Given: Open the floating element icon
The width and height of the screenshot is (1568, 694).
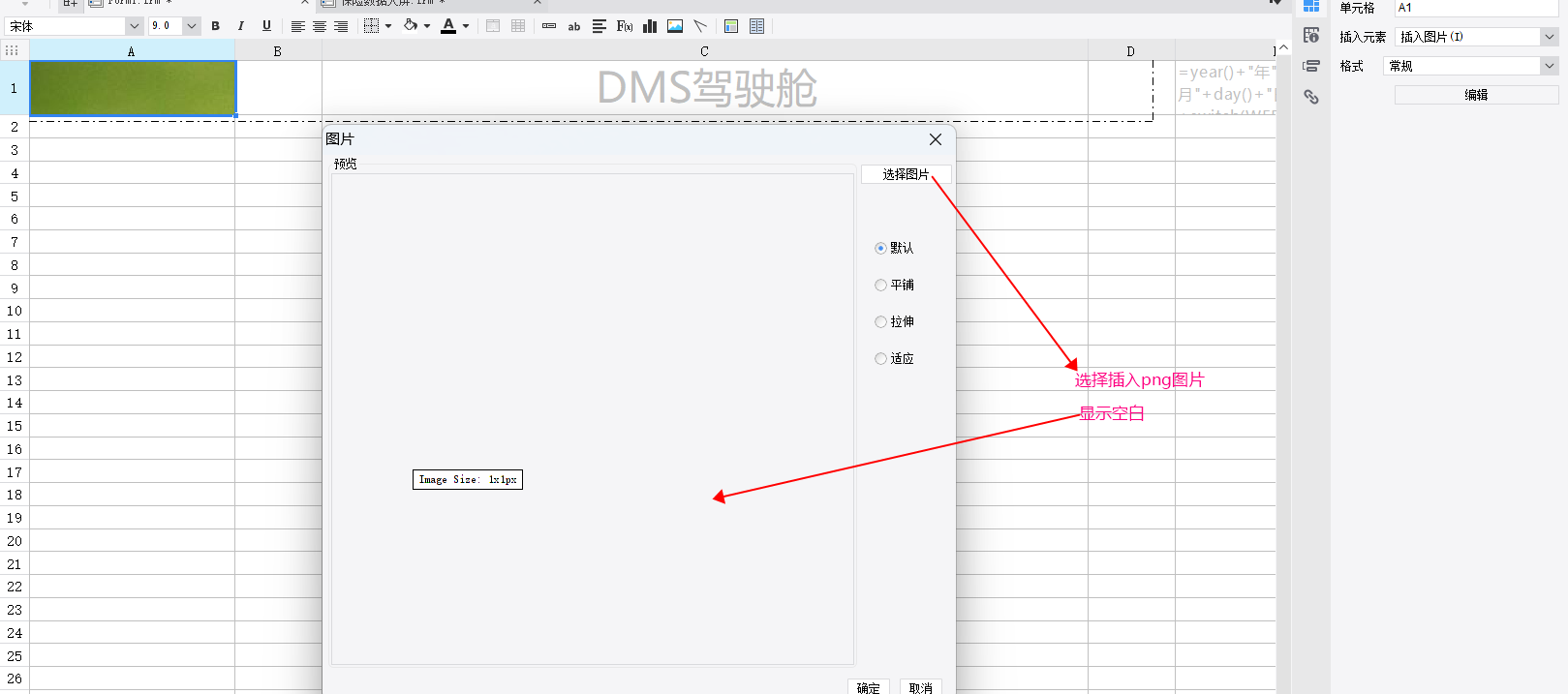Looking at the screenshot, I should click(731, 26).
